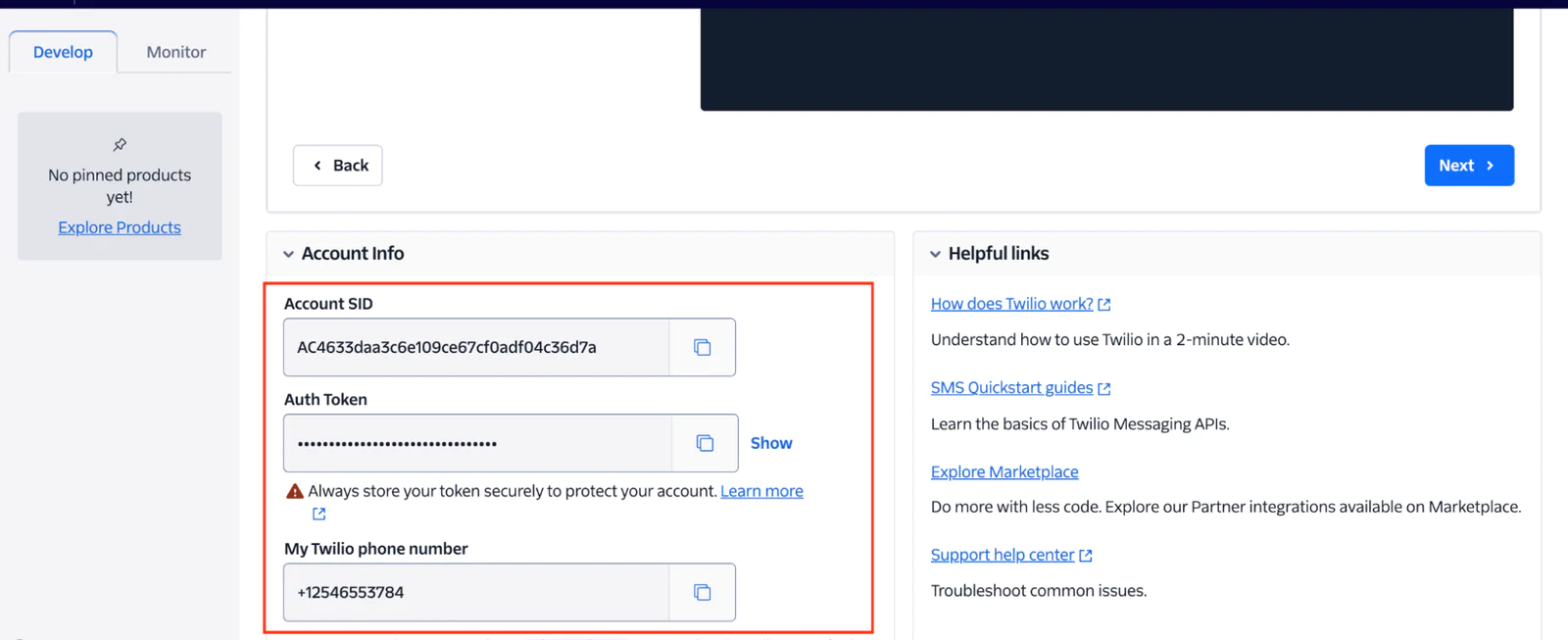Click 'Understand how to use Twilio' description
The width and height of the screenshot is (1568, 640).
coord(1110,340)
